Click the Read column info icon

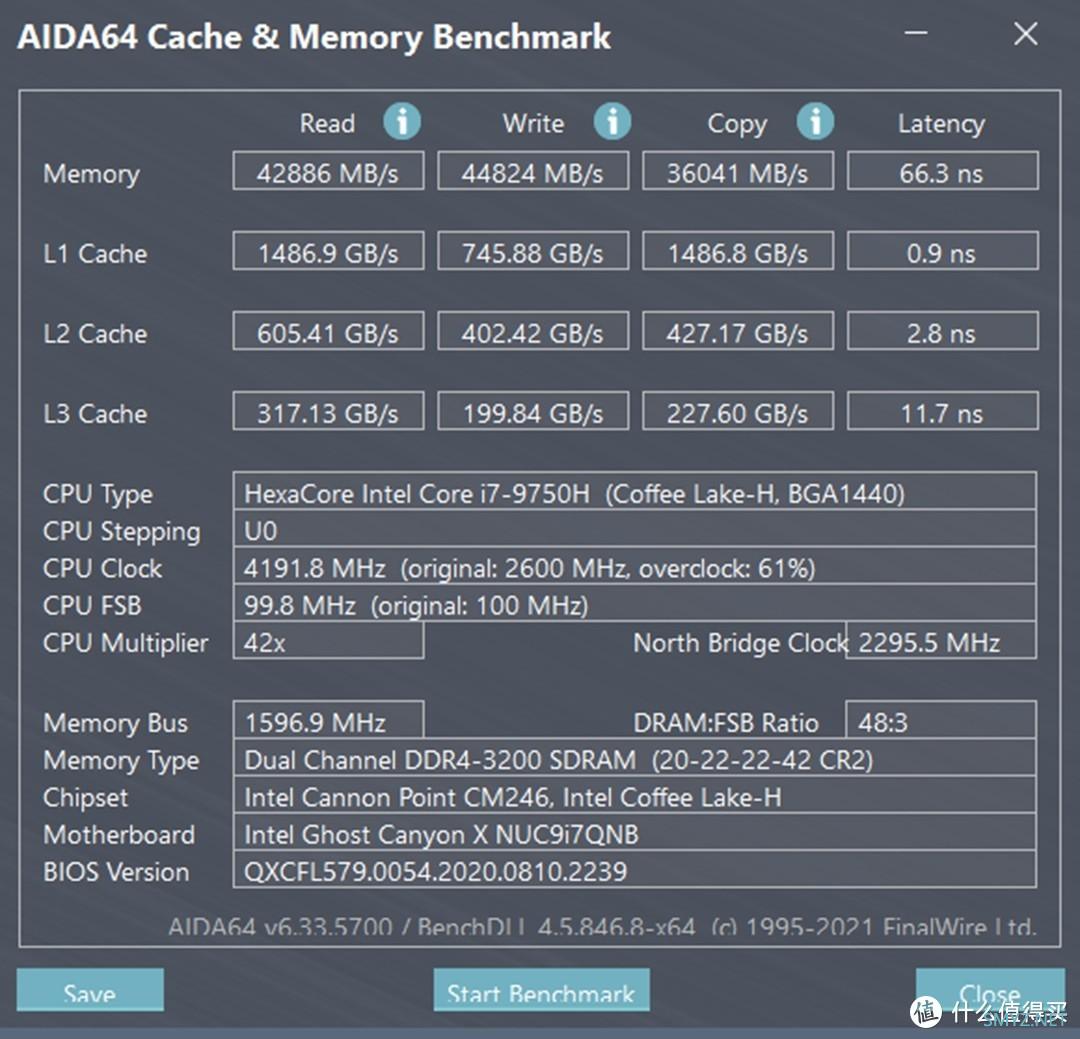pos(402,121)
